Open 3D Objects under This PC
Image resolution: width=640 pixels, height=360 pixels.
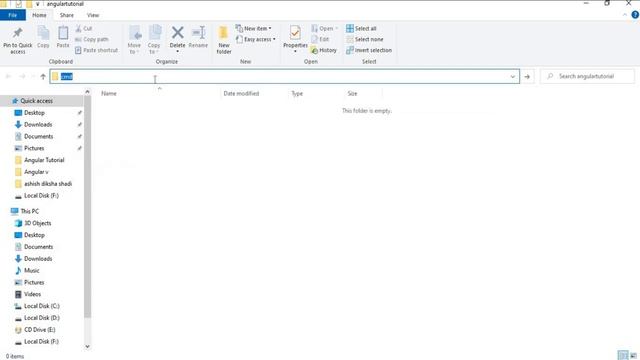coord(38,223)
